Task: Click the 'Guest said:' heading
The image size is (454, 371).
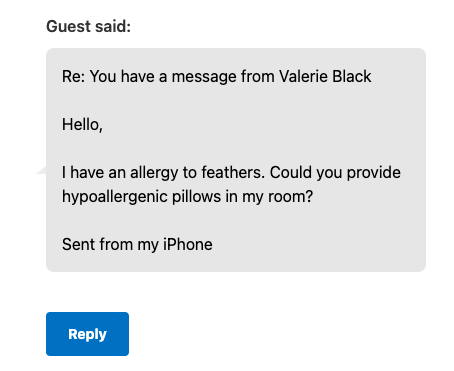Action: pos(88,26)
